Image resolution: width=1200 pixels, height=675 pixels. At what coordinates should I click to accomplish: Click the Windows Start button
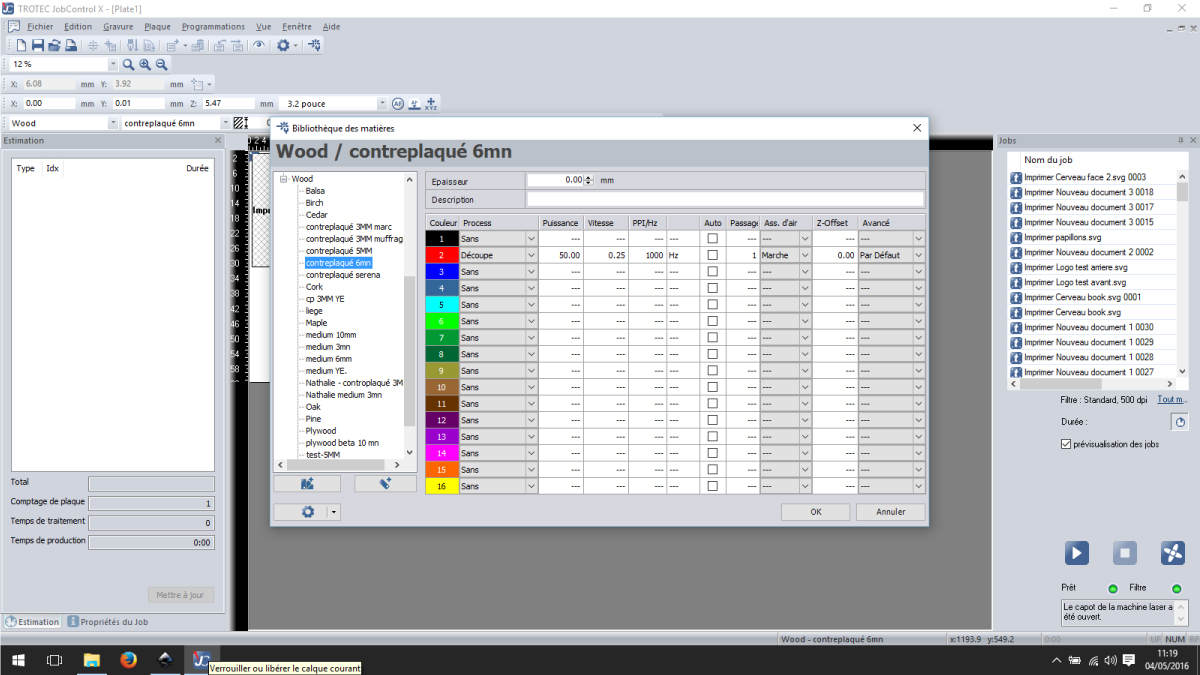pyautogui.click(x=18, y=660)
